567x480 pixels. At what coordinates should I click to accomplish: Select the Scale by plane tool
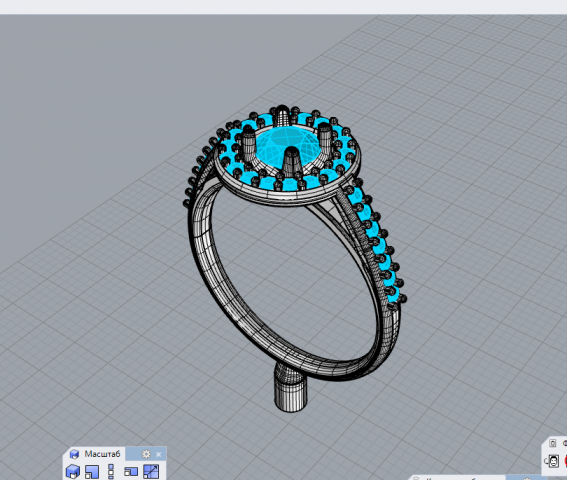(x=131, y=472)
